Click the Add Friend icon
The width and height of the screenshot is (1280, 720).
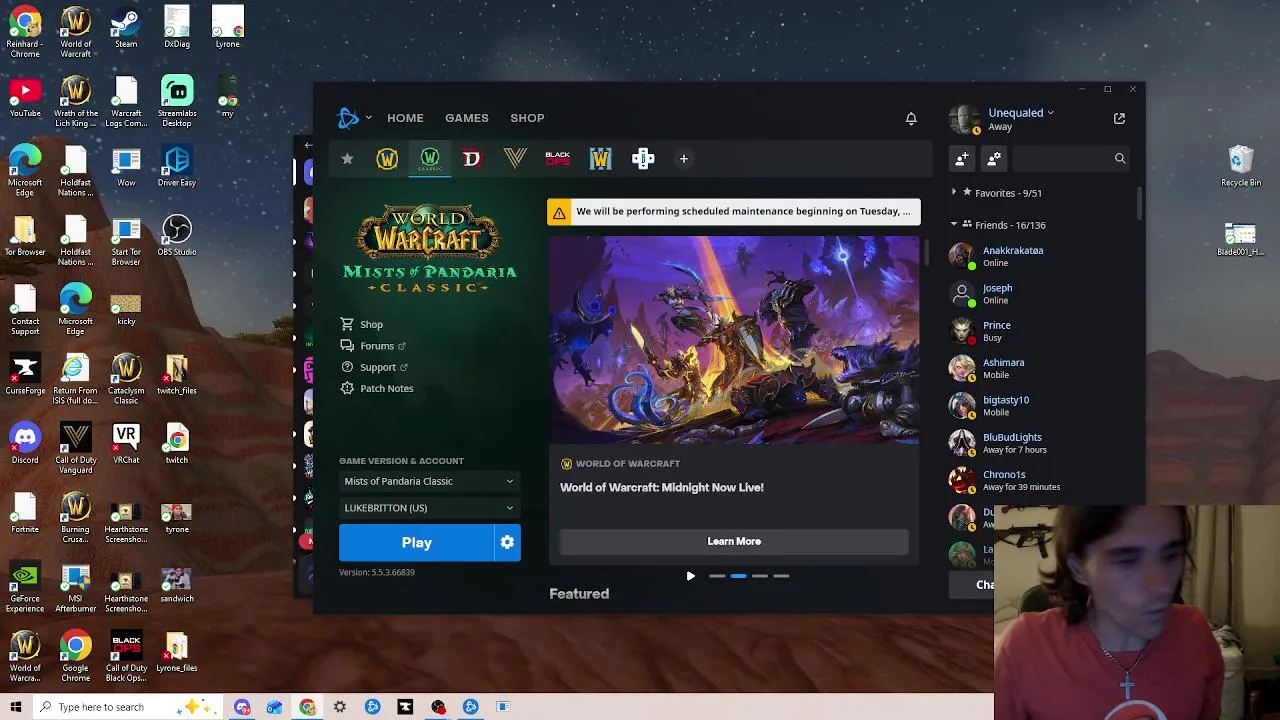pyautogui.click(x=962, y=158)
